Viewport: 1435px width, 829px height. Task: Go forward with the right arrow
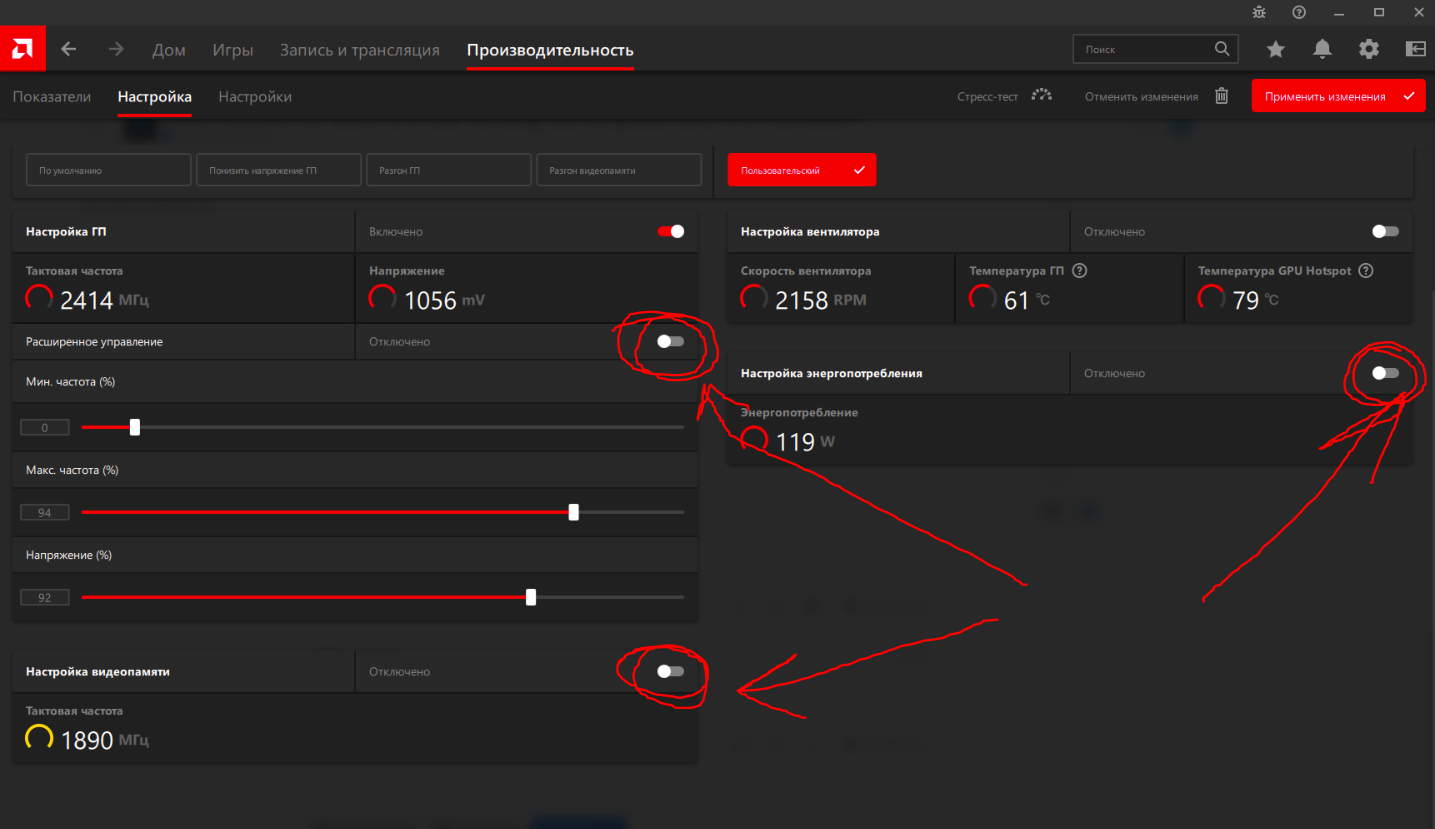(116, 49)
